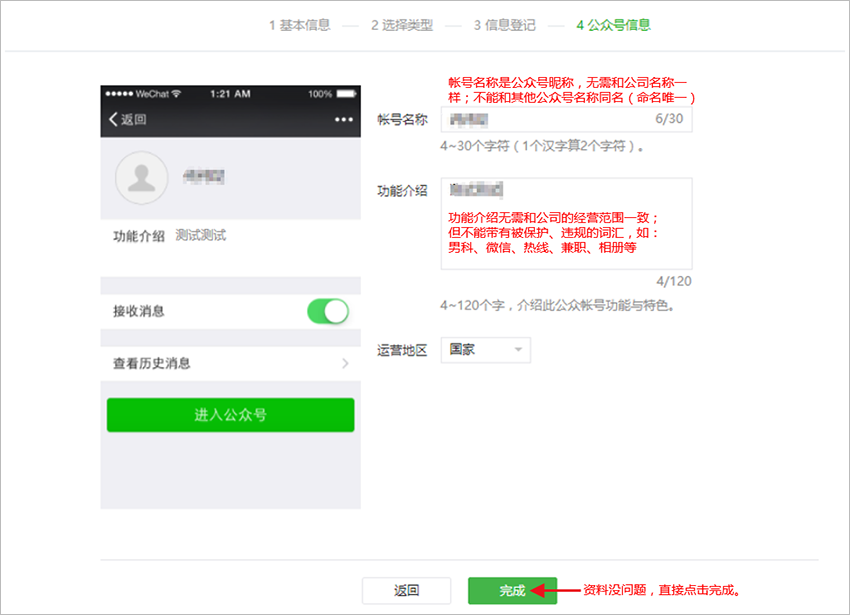Viewport: 850px width, 615px height.
Task: Click the back arrow in the phone preview
Action: (113, 117)
